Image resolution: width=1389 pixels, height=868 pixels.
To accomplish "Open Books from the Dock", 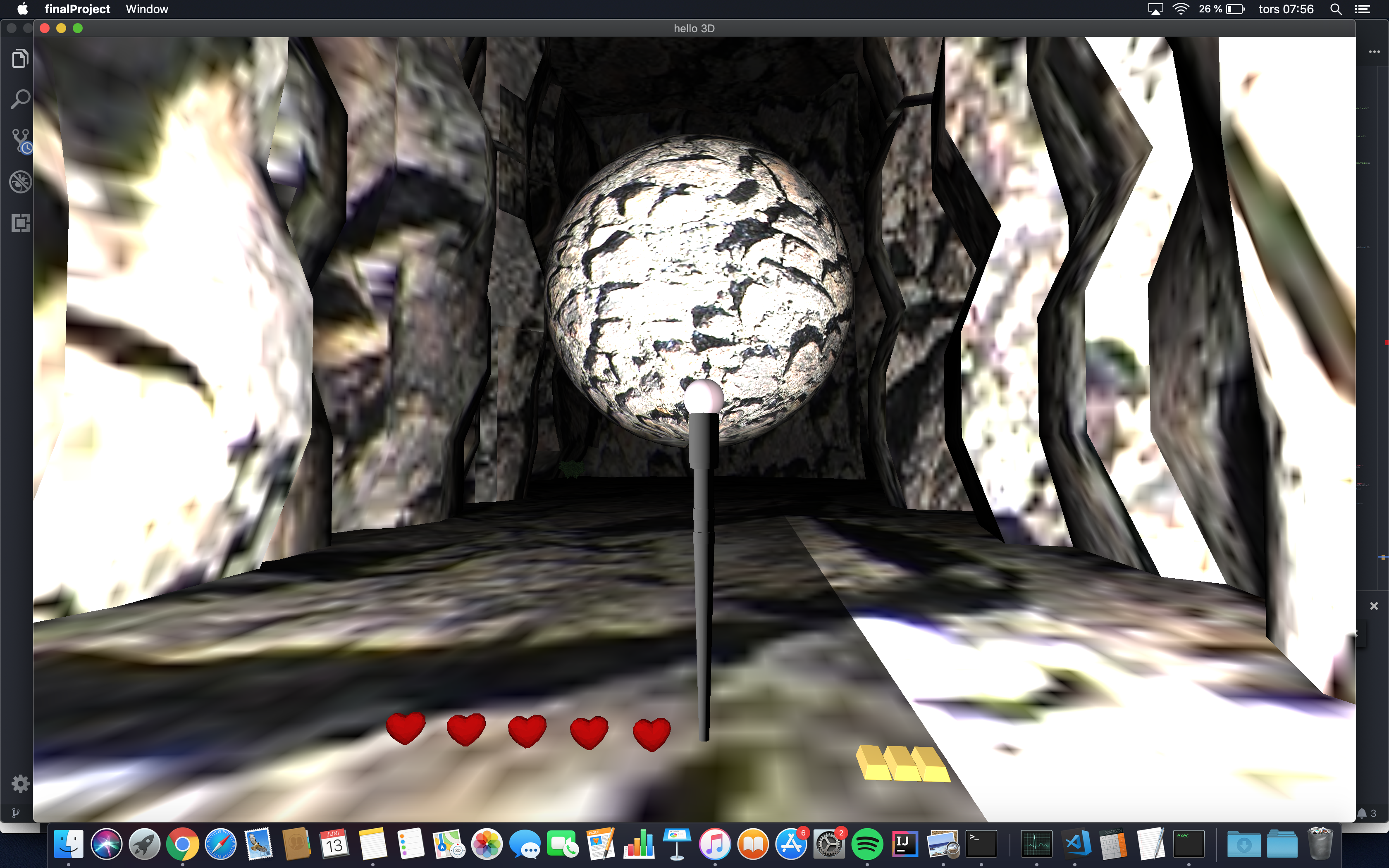I will point(752,844).
